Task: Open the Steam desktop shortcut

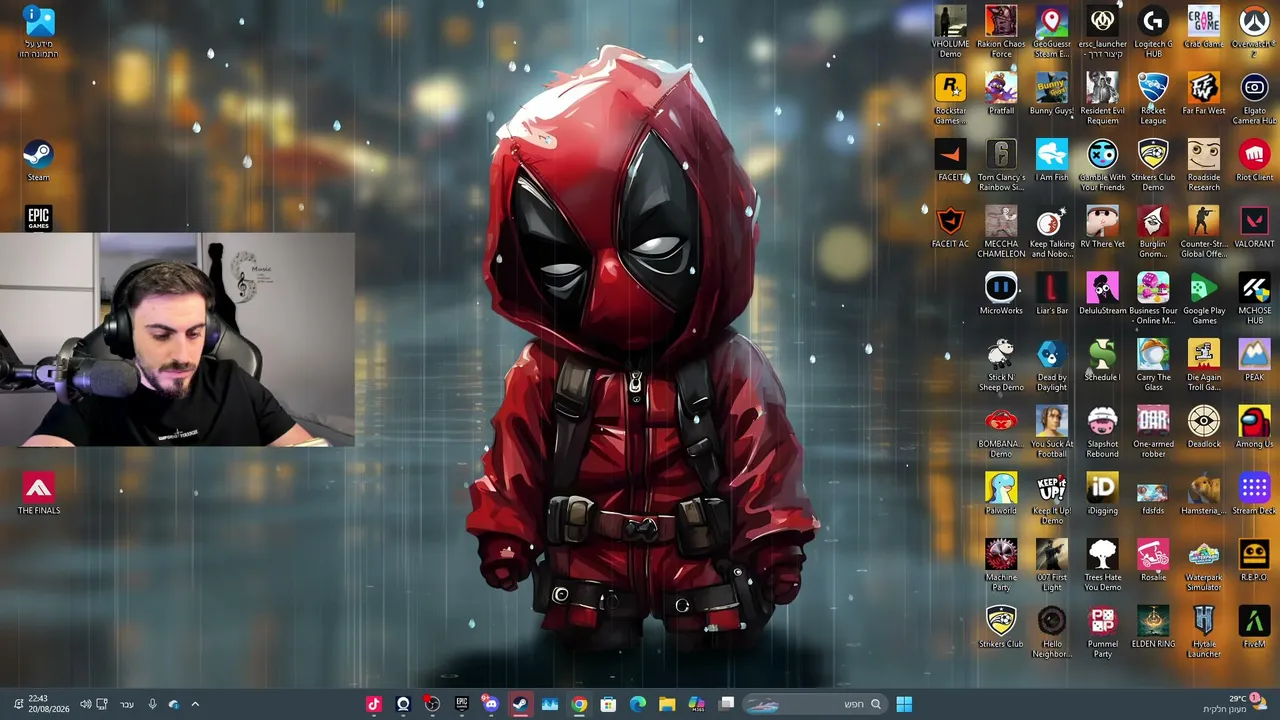Action: click(x=38, y=161)
